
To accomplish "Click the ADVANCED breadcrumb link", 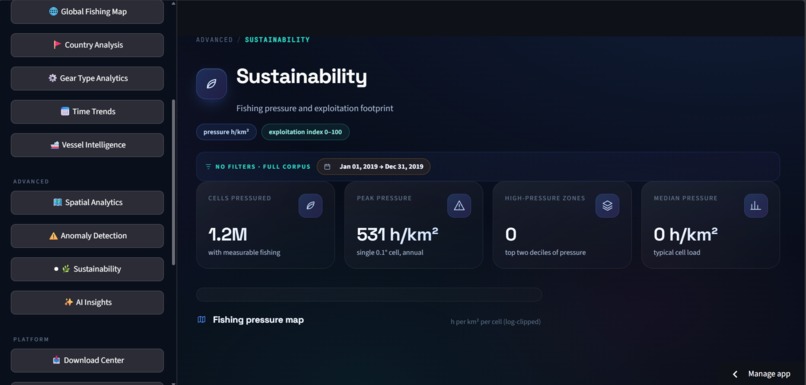I will 214,40.
